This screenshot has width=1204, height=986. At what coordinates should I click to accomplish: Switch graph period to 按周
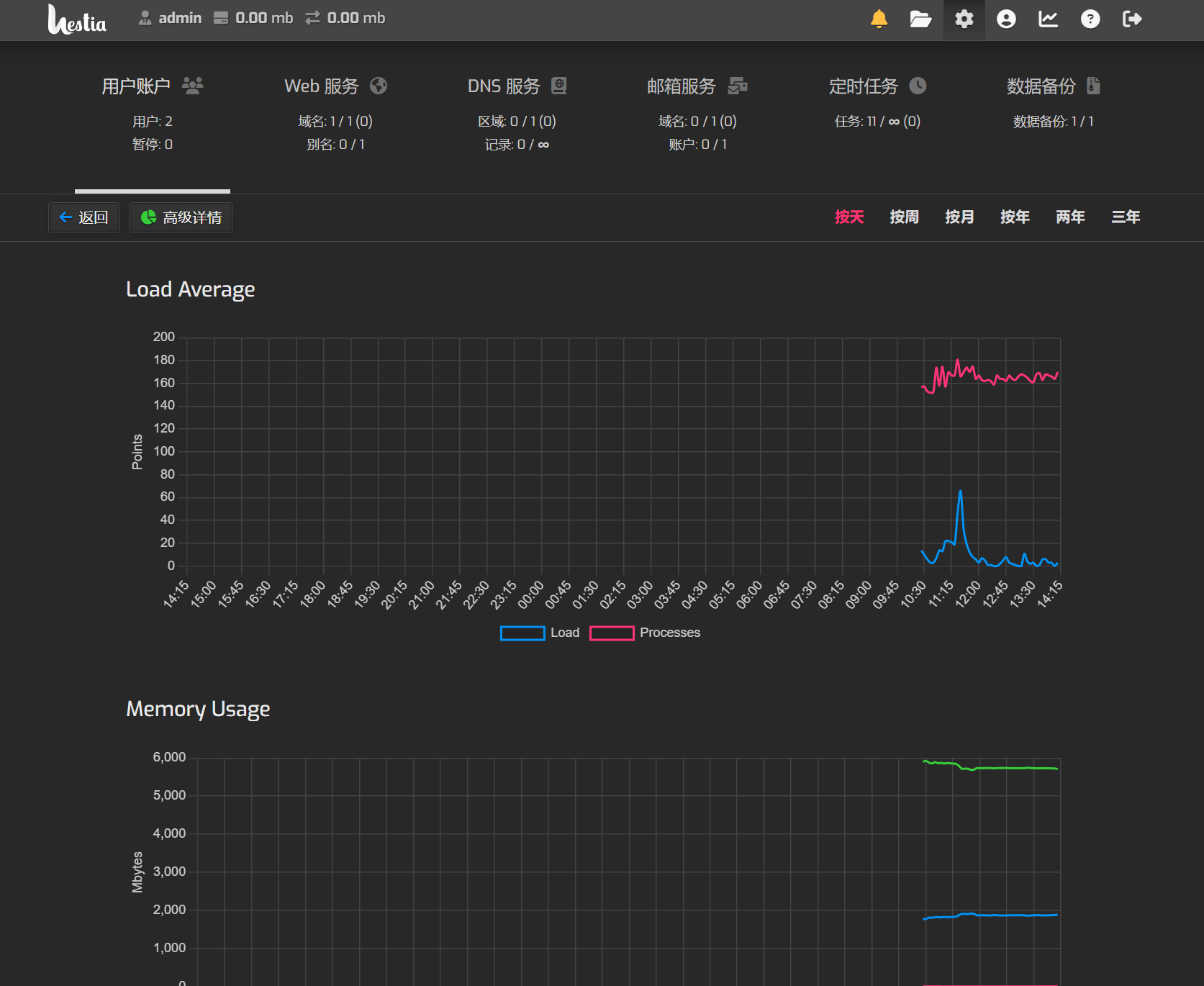click(904, 217)
